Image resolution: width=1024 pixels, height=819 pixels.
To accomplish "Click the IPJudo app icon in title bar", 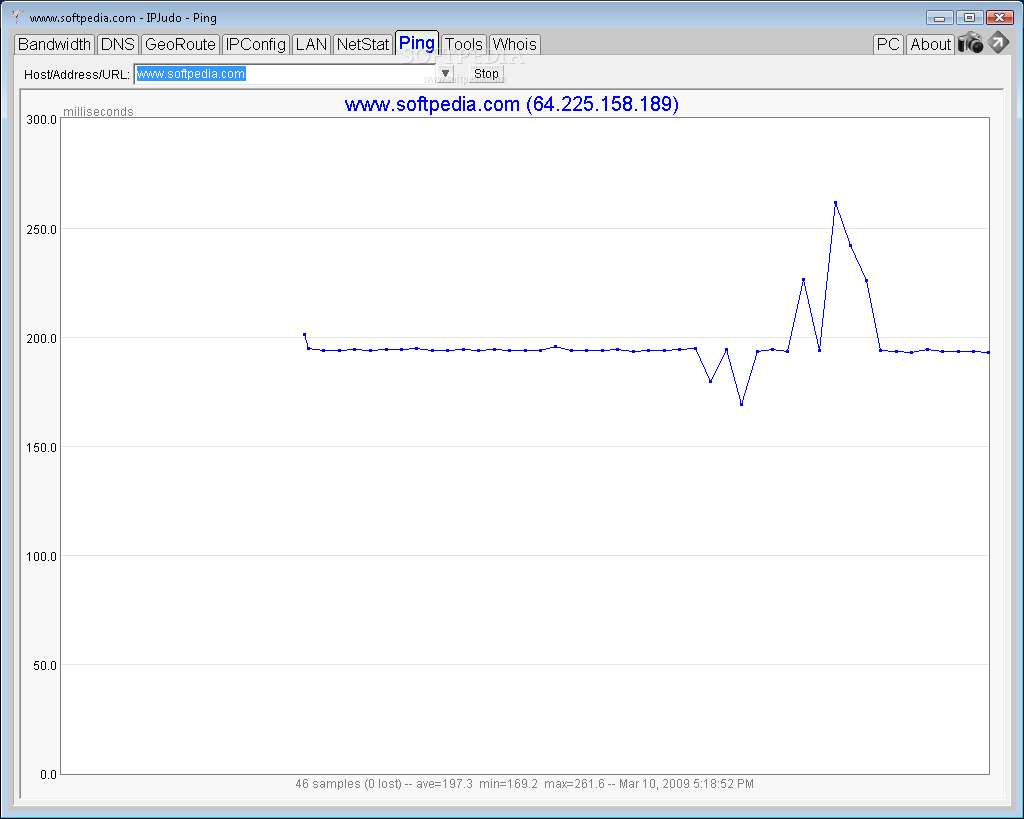I will [x=17, y=17].
